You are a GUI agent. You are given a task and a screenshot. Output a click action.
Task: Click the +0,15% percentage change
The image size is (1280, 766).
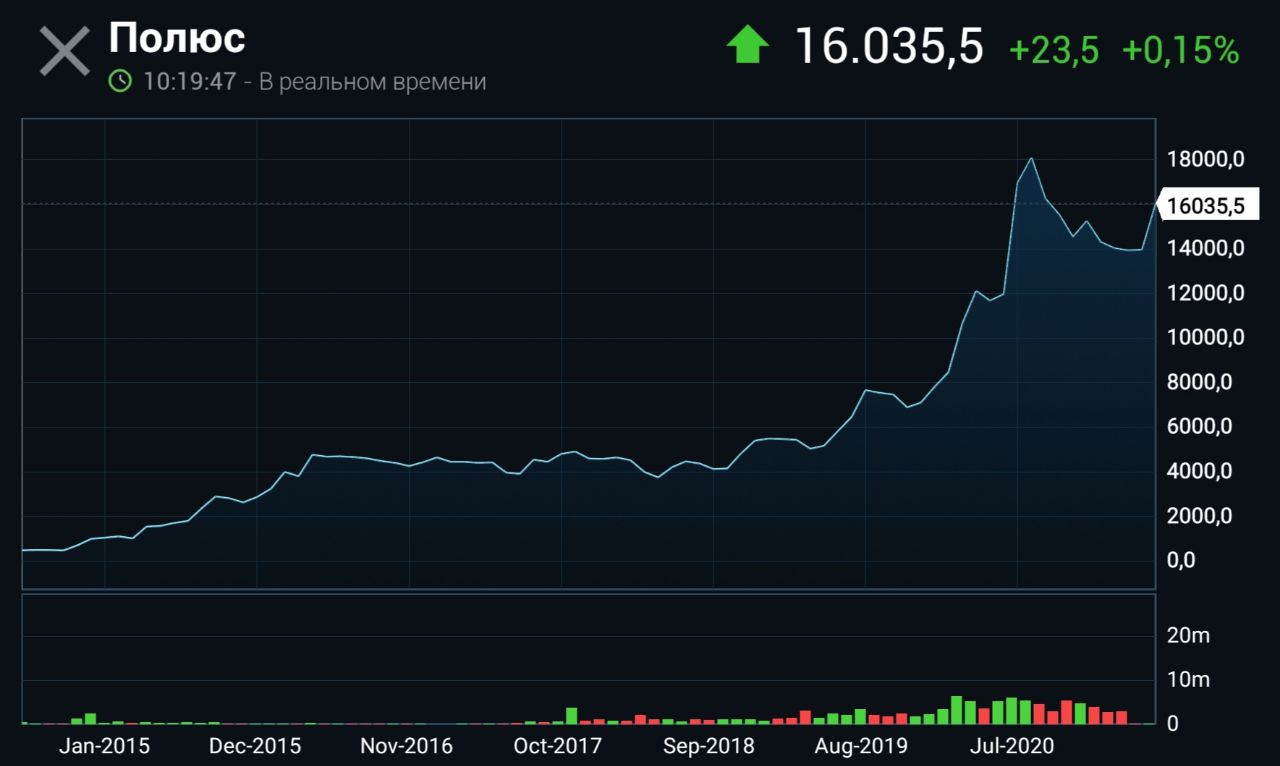click(1180, 49)
